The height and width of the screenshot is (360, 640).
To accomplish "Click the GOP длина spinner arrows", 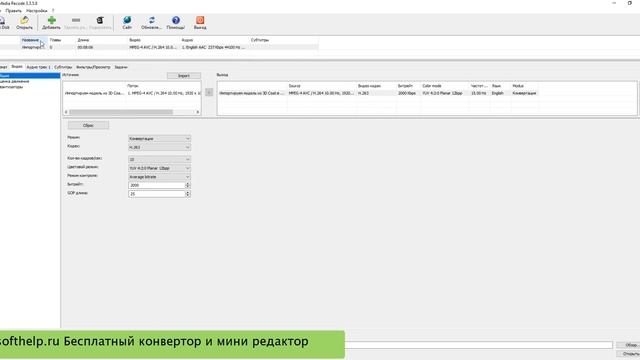I will [x=188, y=194].
